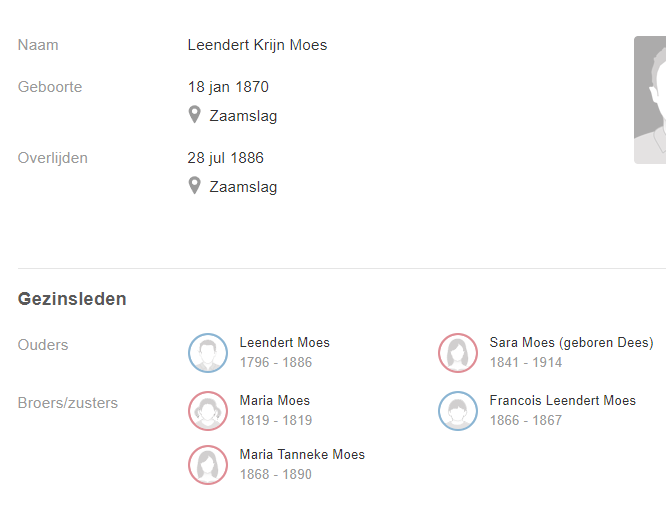Open Leendert Moes parent profile link
Screen dimensions: 666x512
point(285,342)
